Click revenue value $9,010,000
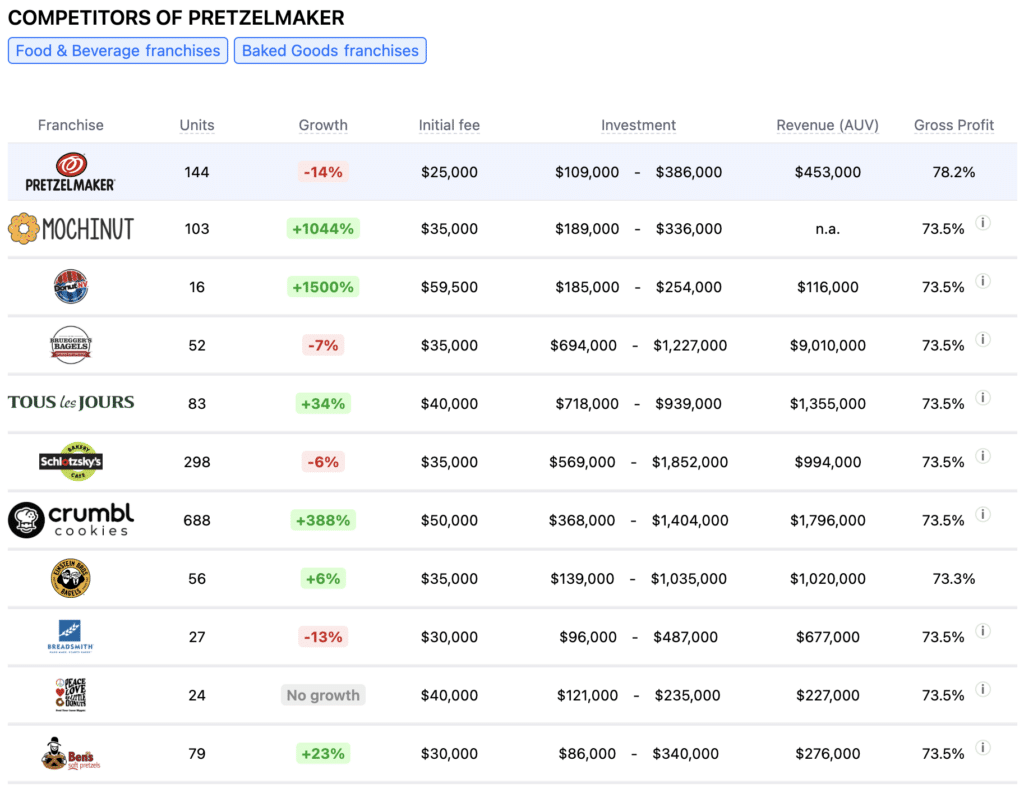This screenshot has height=793, width=1024. [x=827, y=346]
